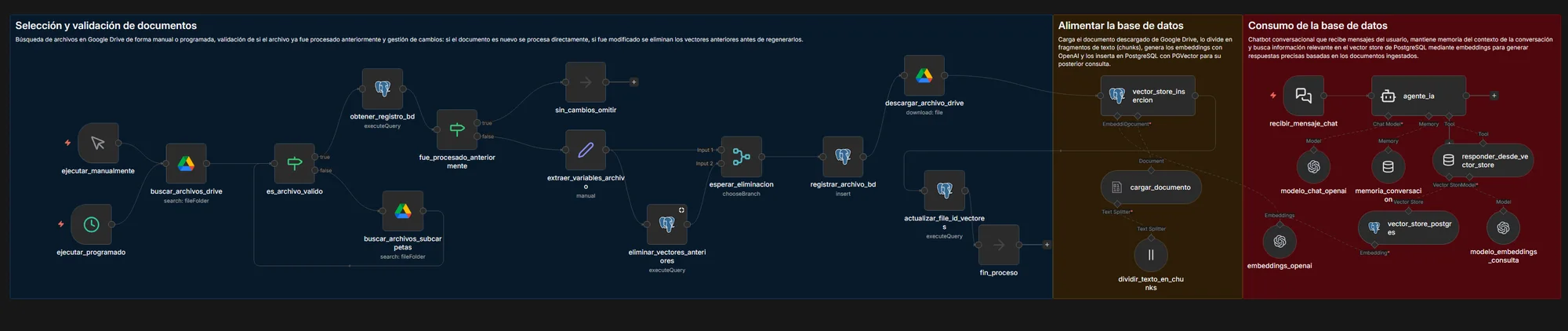
Task: Click the 'insert' subtitle under registrar_archivo_bd
Action: pos(843,194)
